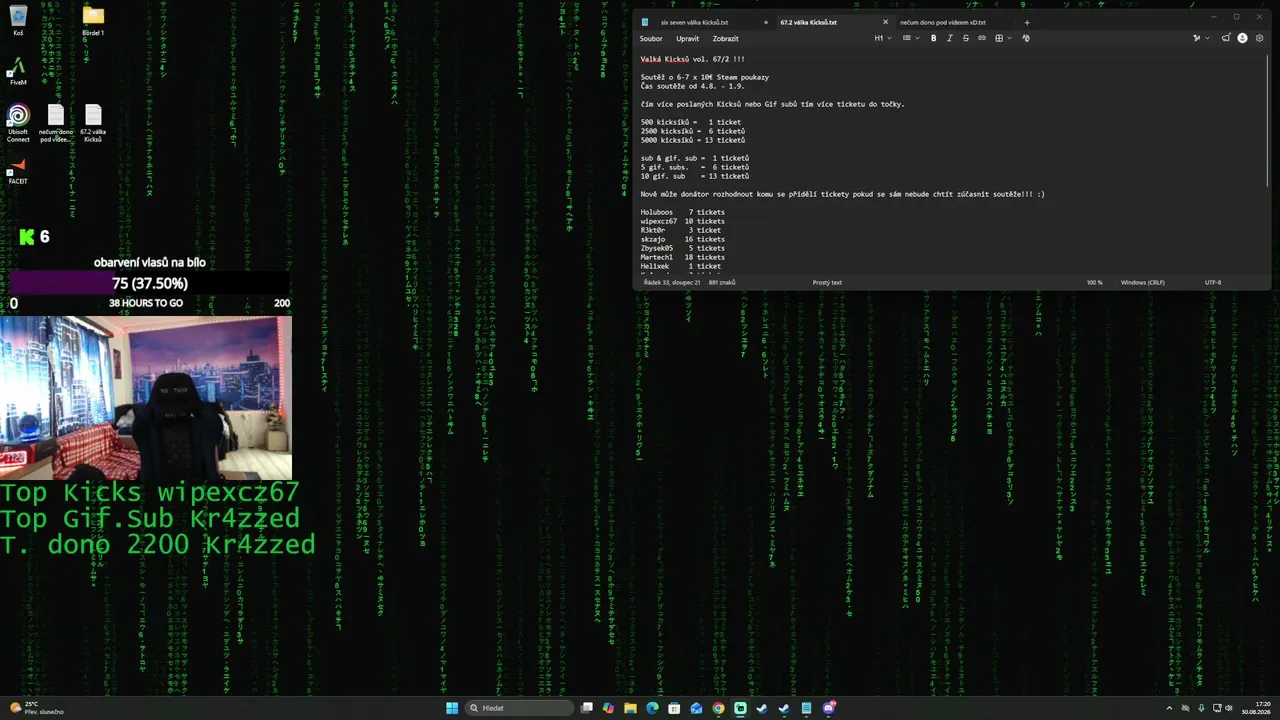Click the line 5000 kicksíků = 13 ticketů

693,140
